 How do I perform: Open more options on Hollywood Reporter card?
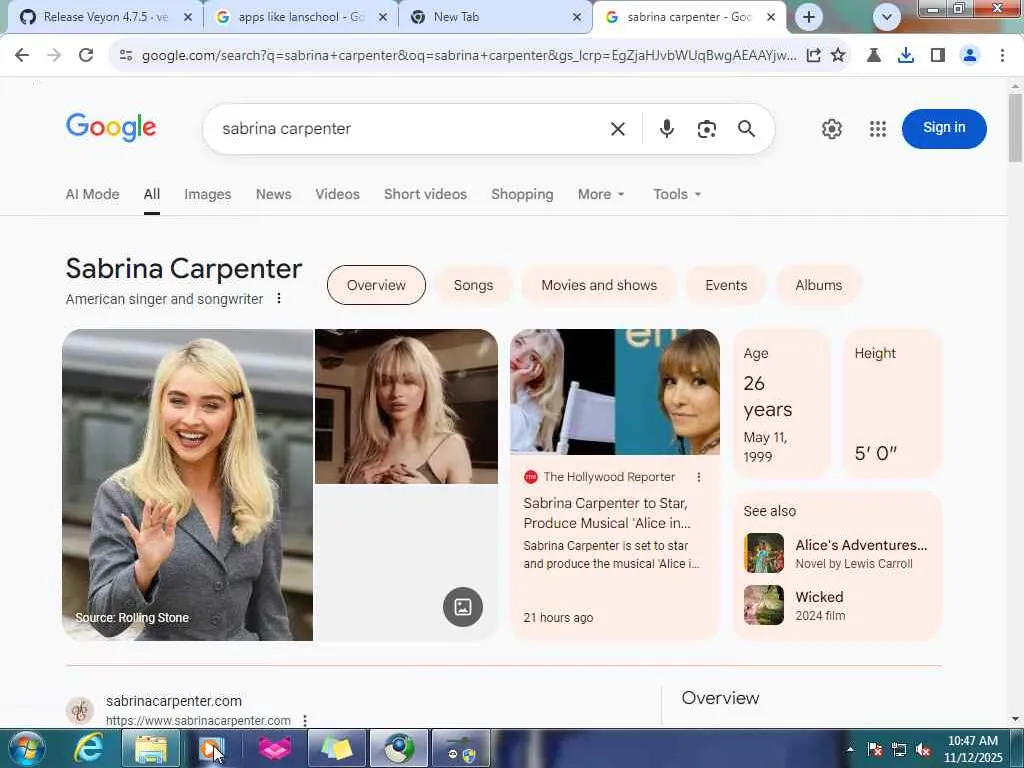pos(699,477)
